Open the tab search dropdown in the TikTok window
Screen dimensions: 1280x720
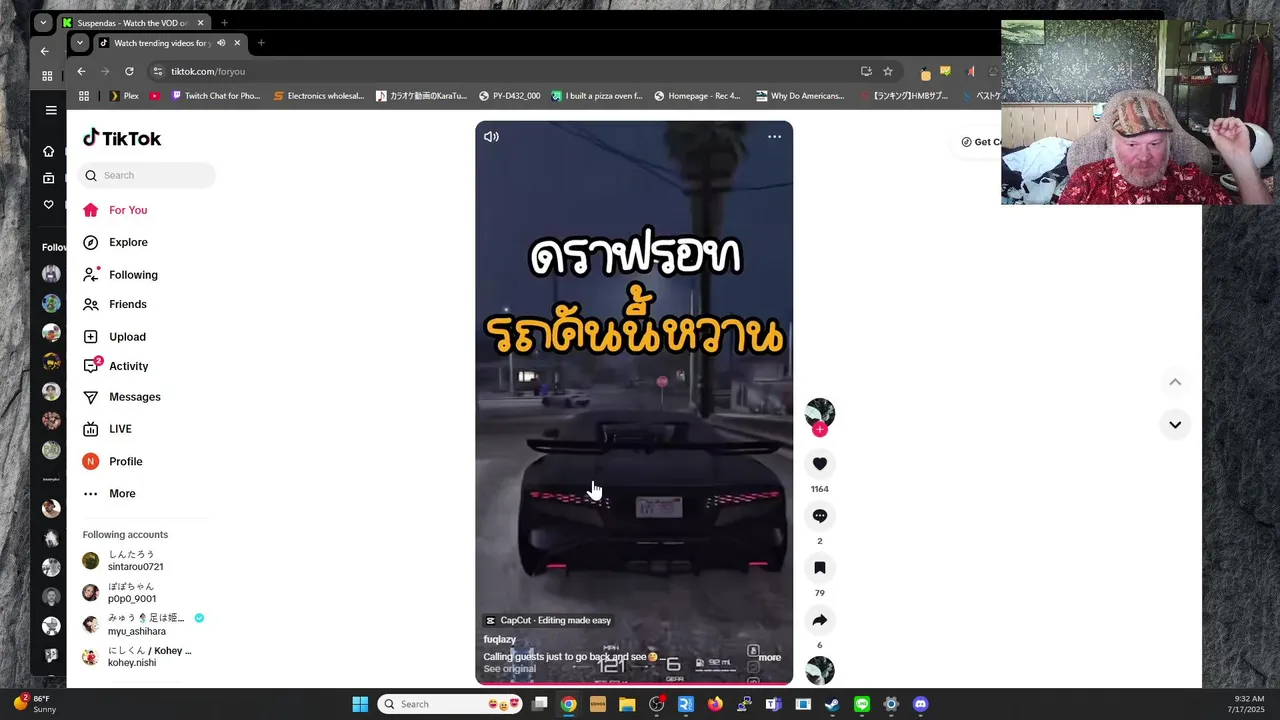point(79,43)
